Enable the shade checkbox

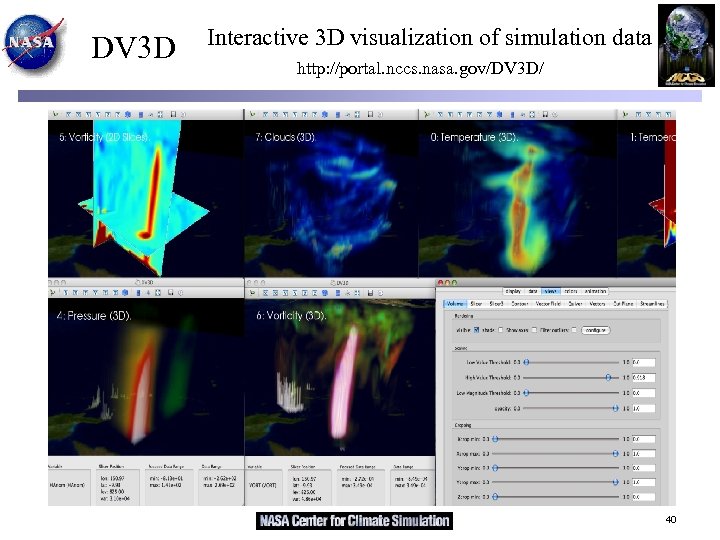click(x=501, y=330)
